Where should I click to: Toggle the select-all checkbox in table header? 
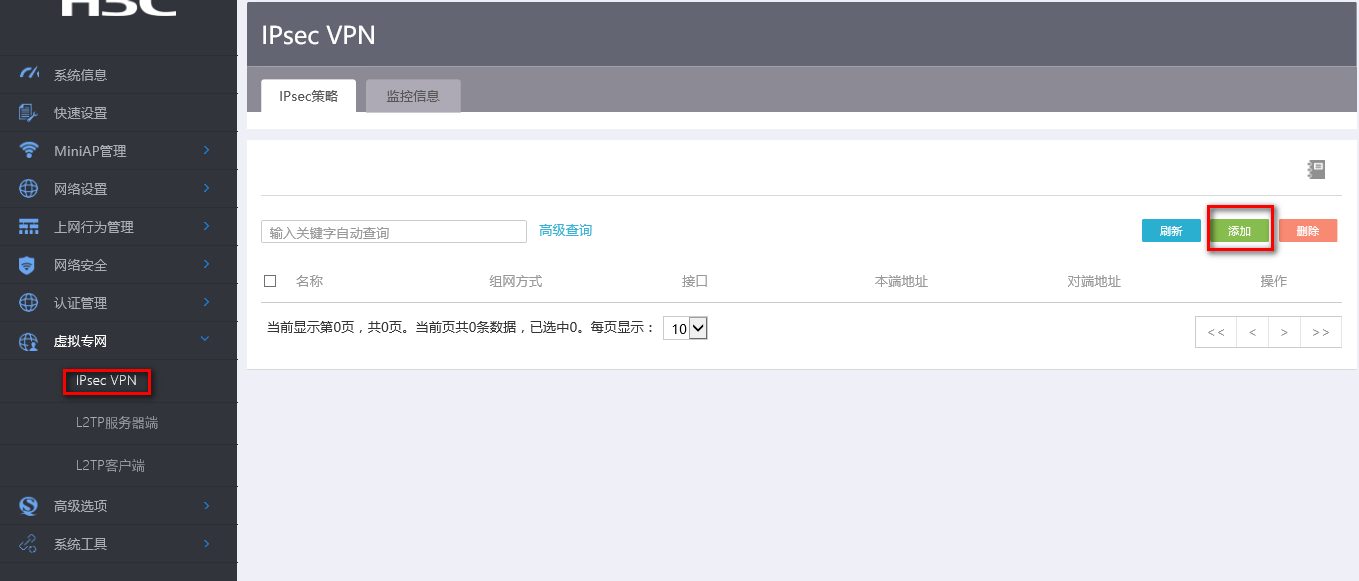click(270, 281)
